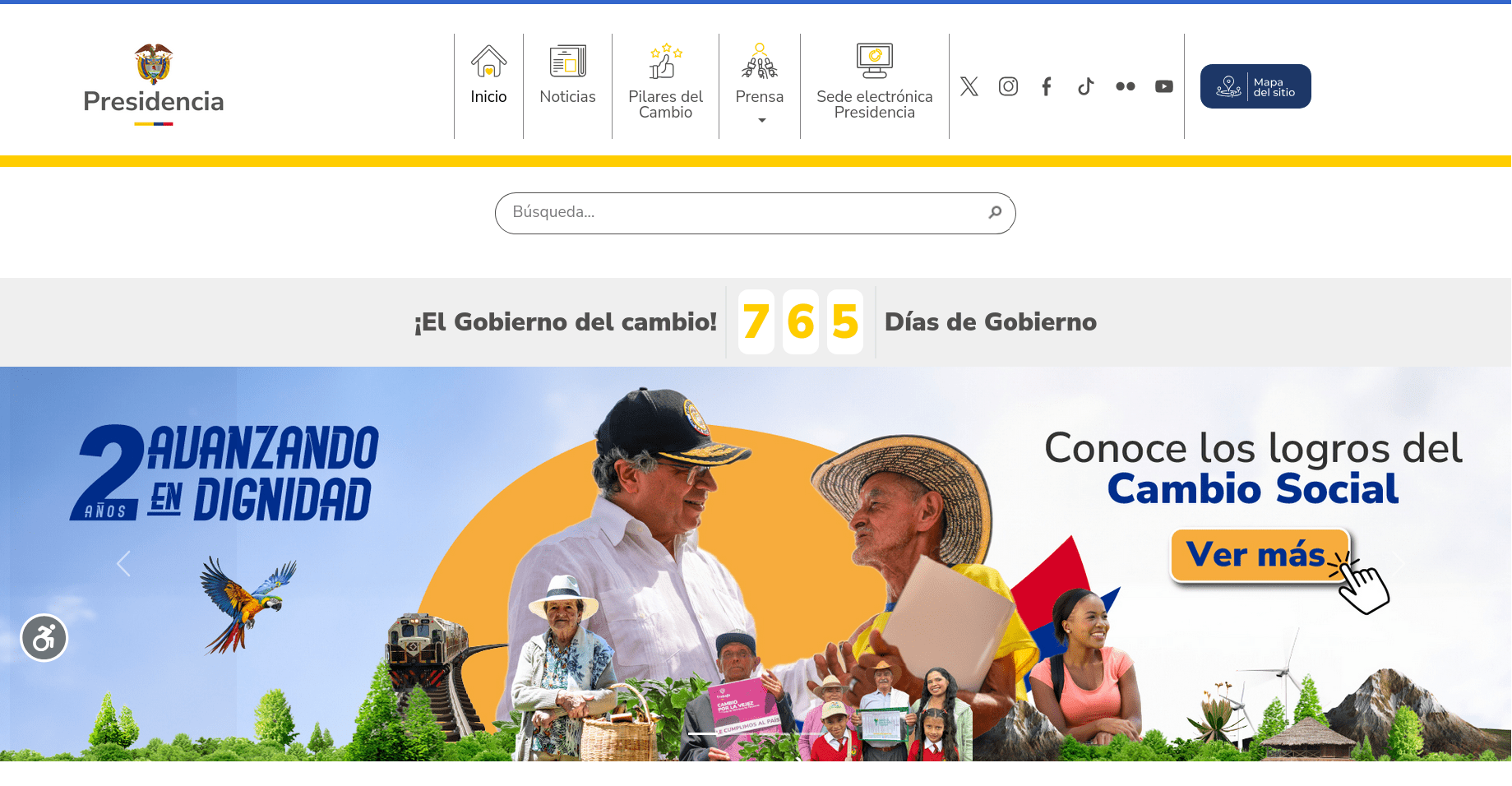This screenshot has width=1512, height=786.
Task: Open the Instagram profile icon
Action: [1008, 86]
